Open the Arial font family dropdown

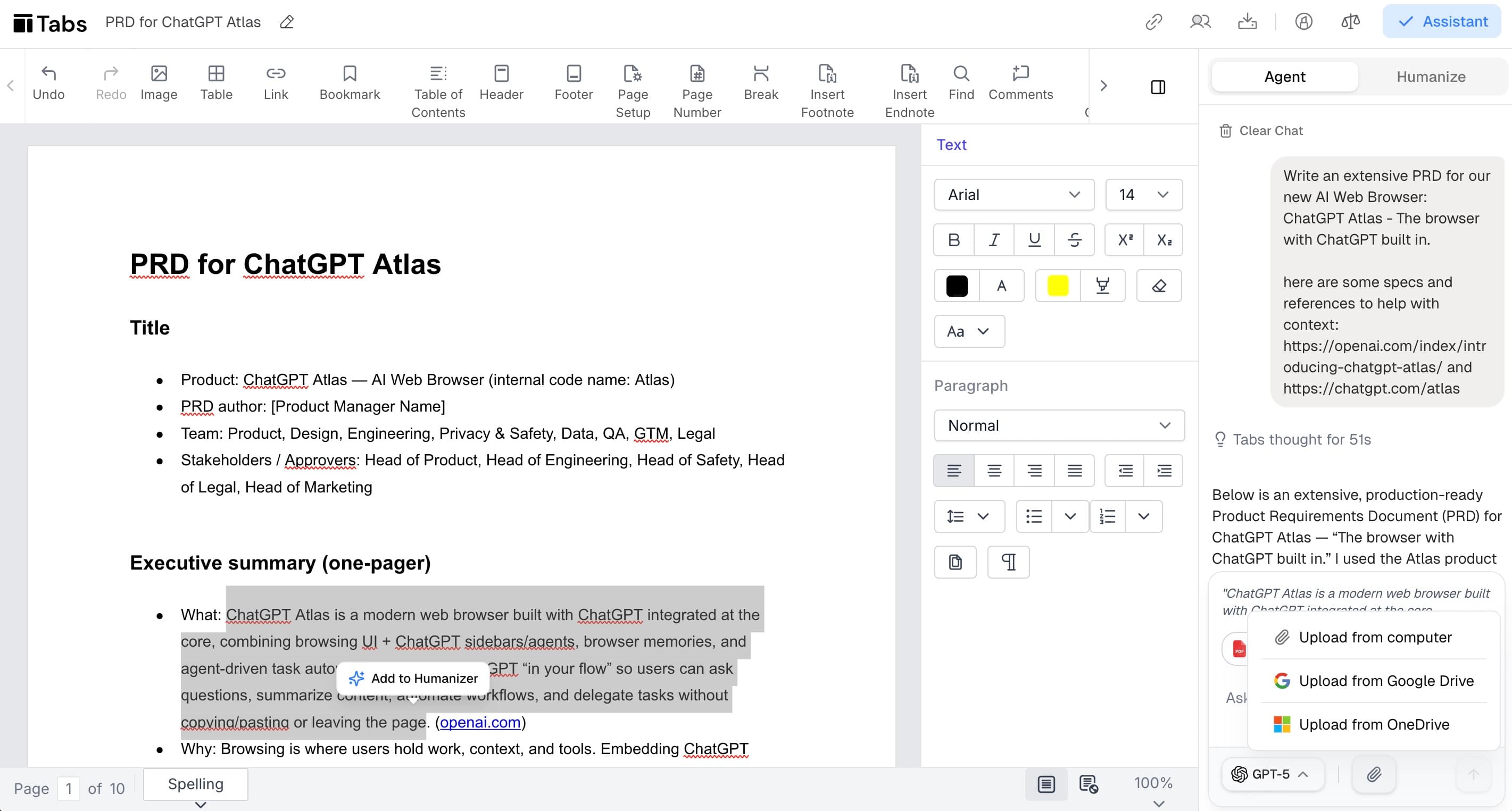pos(1013,194)
